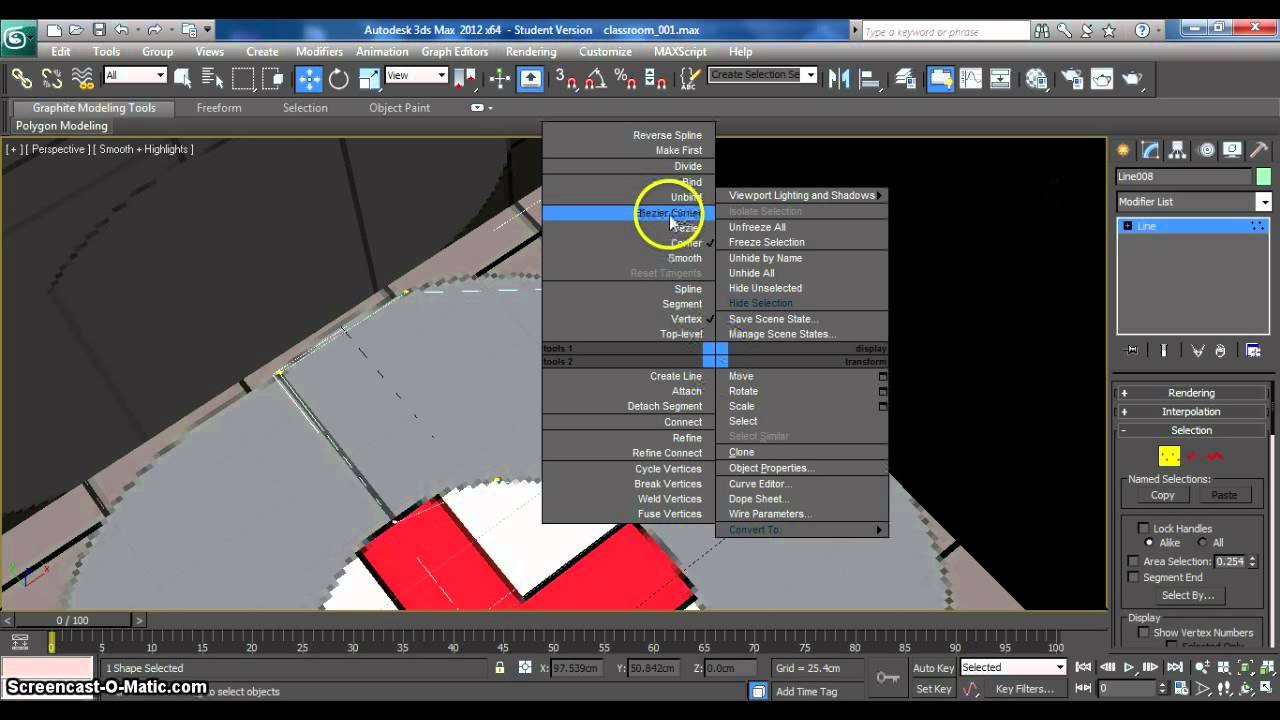Viewport: 1280px width, 720px height.
Task: Activate the Select and Rotate tool
Action: 339,78
